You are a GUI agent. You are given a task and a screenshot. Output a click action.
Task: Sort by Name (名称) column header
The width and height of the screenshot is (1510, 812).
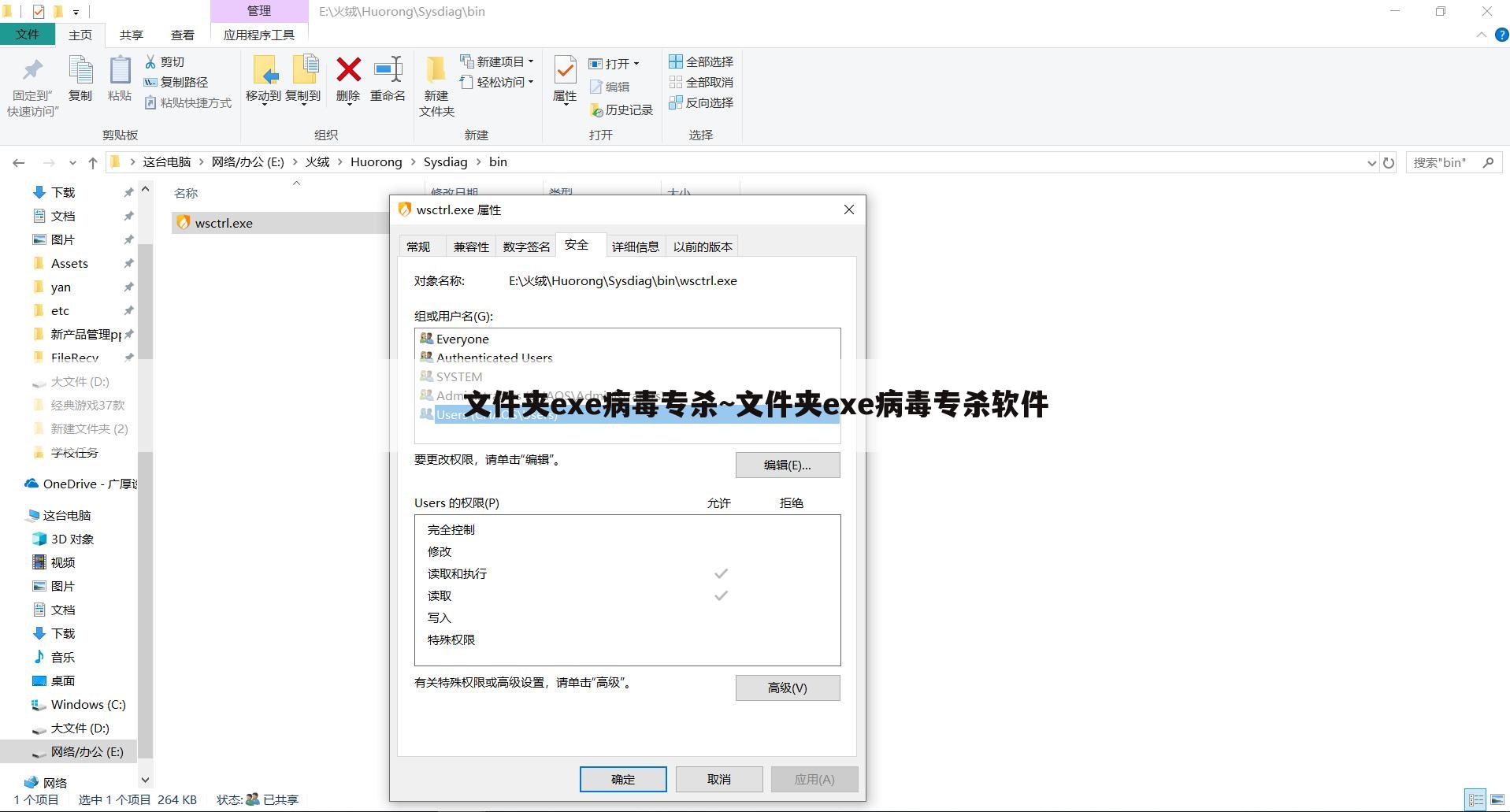[186, 194]
